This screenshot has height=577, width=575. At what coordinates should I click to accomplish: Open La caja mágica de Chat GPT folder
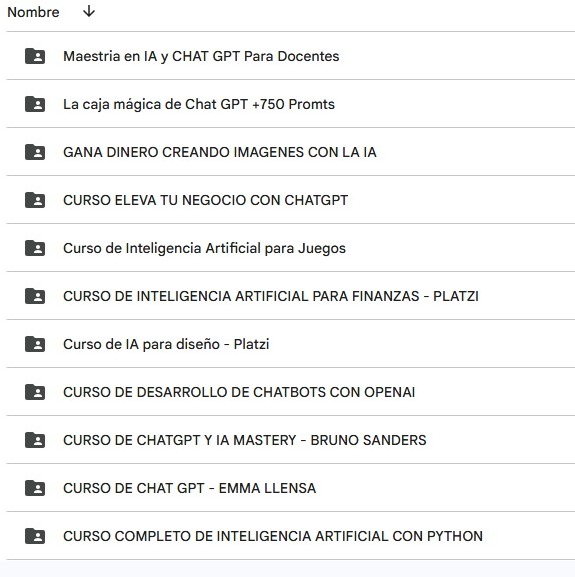tap(291, 104)
